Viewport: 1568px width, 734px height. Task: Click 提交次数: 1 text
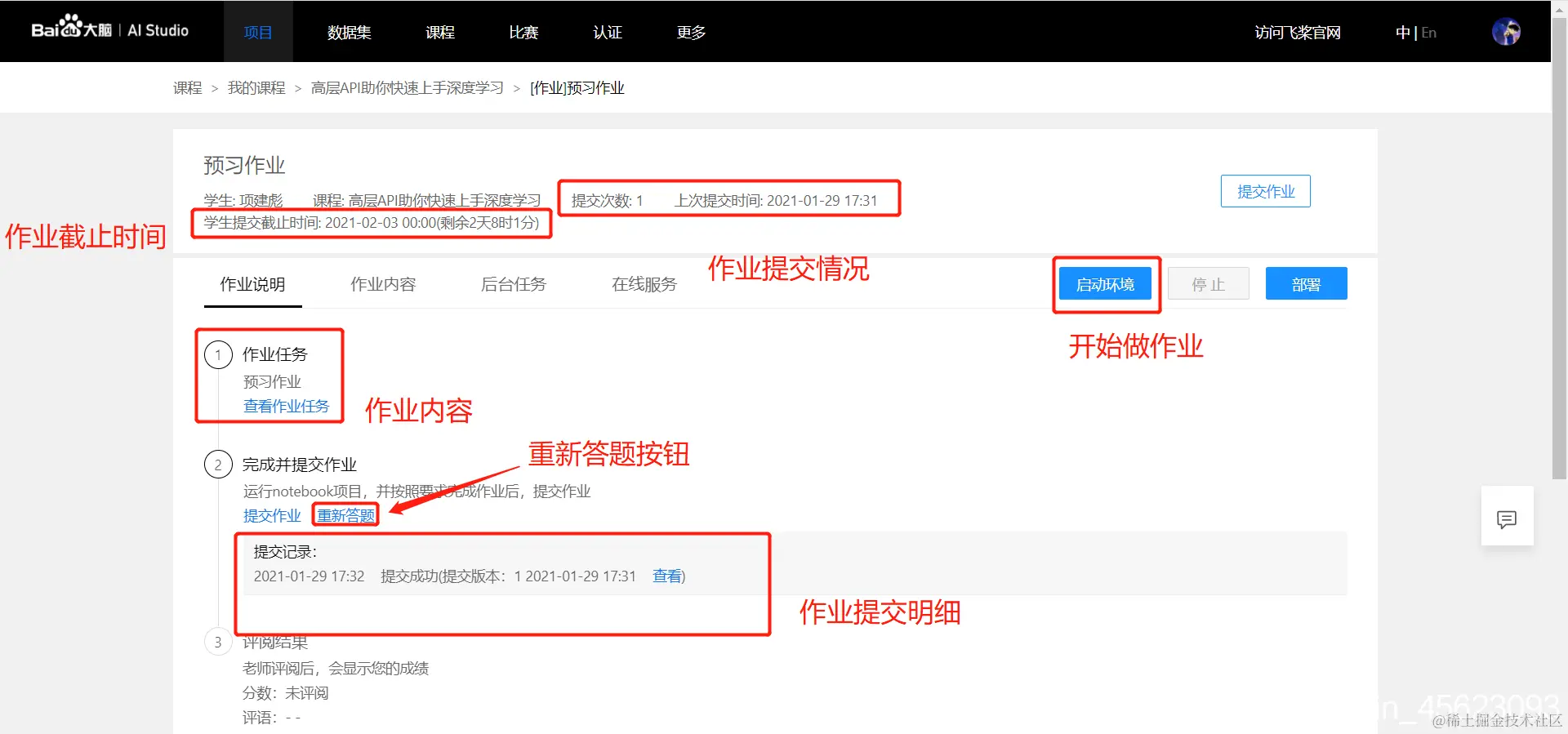[x=607, y=201]
